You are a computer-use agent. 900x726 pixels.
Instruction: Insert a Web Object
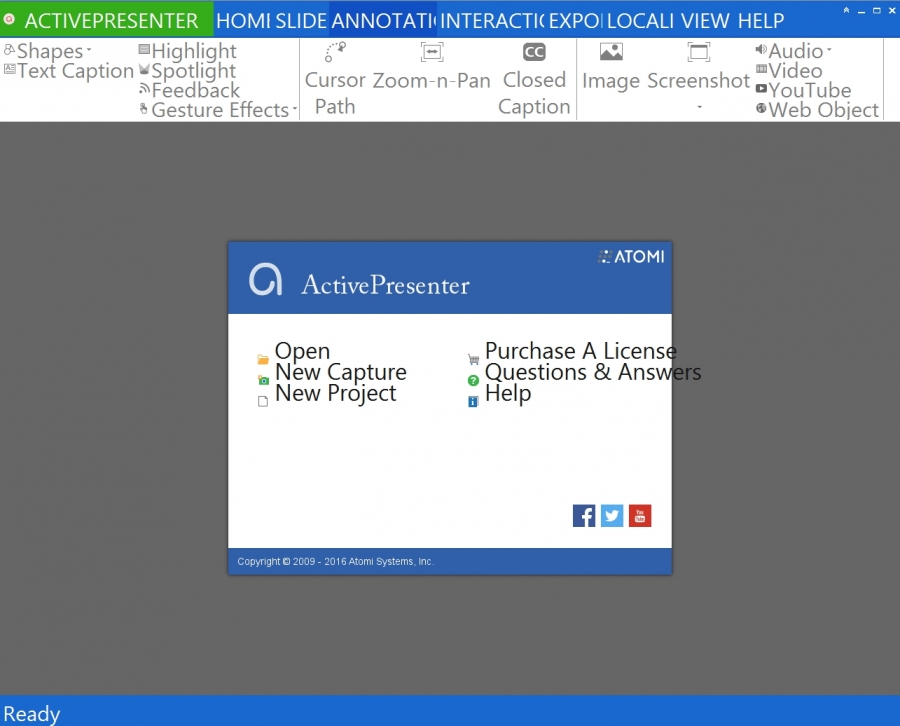point(817,110)
